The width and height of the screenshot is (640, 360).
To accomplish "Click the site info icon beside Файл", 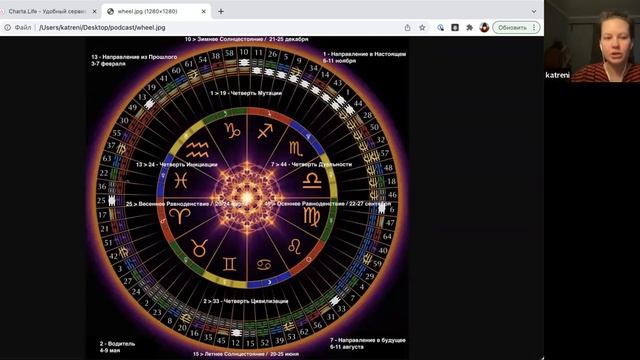I will 7,27.
